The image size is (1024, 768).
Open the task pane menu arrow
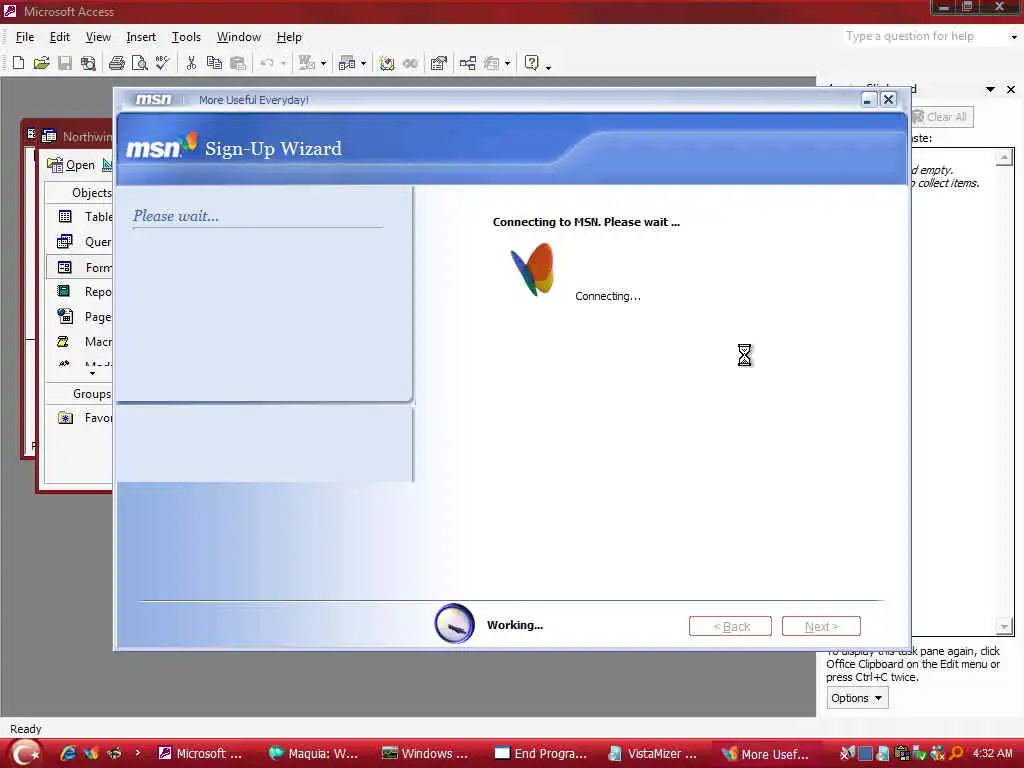pos(990,89)
